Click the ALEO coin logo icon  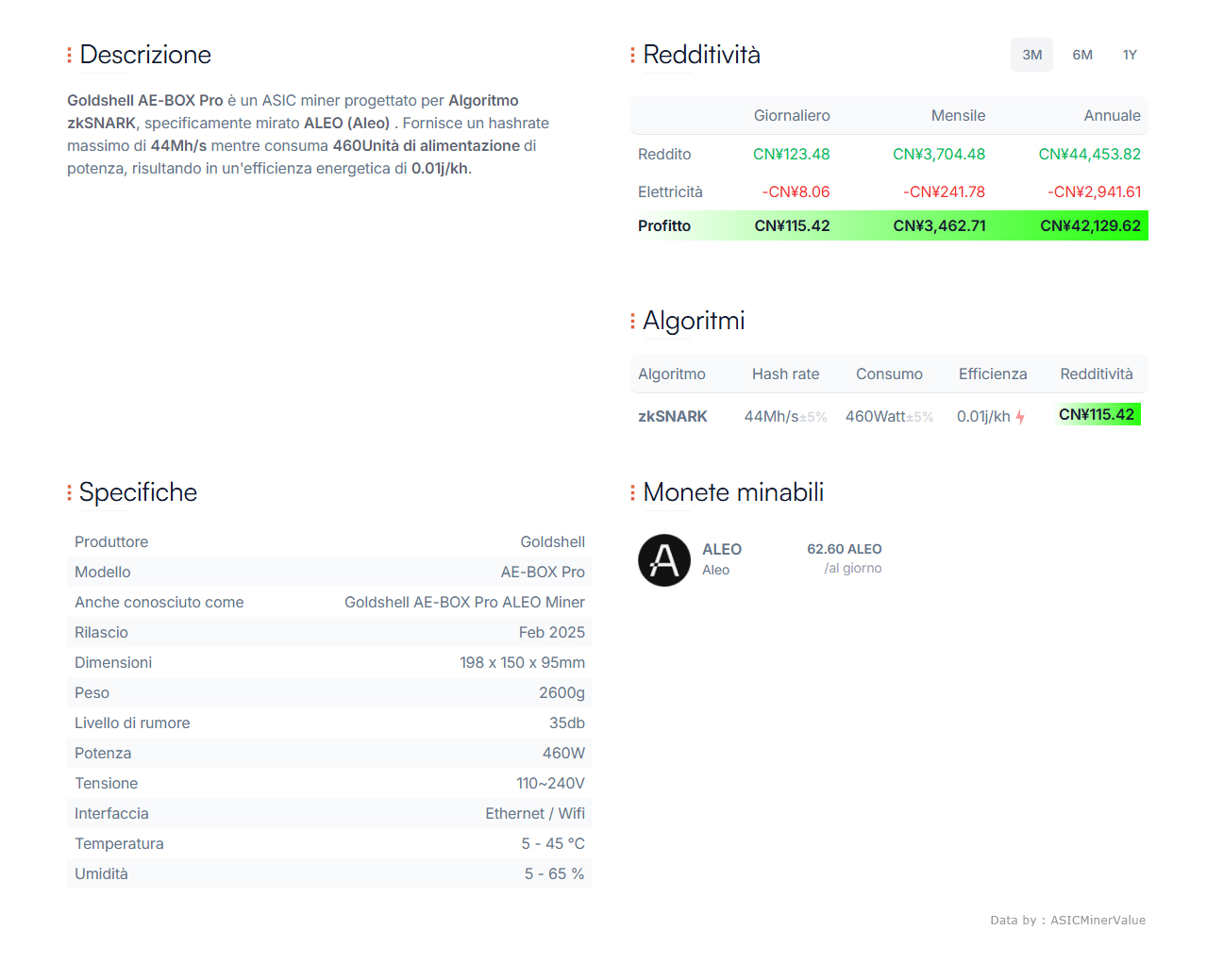(664, 560)
